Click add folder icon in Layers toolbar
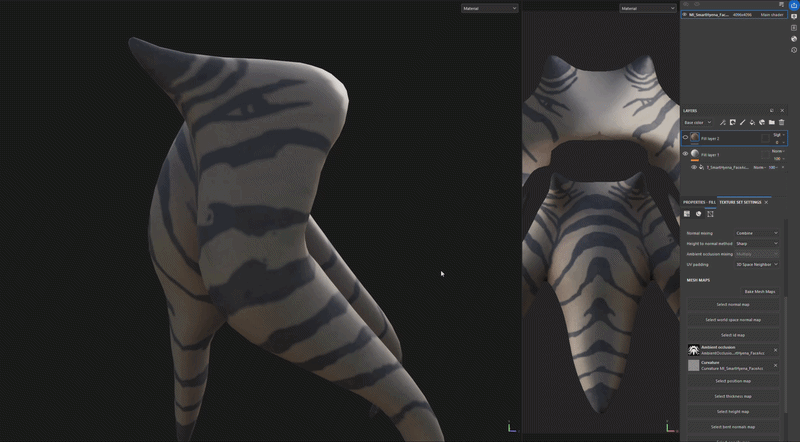Viewport: 800px width, 442px height. click(x=771, y=122)
